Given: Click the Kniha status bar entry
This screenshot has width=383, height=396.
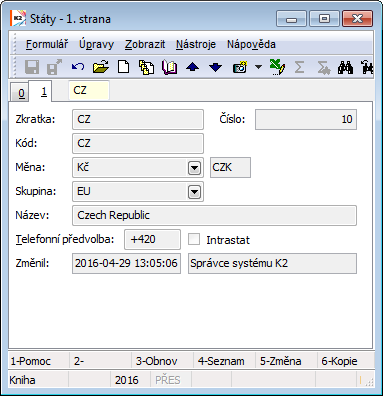Looking at the screenshot, I should tap(38, 380).
